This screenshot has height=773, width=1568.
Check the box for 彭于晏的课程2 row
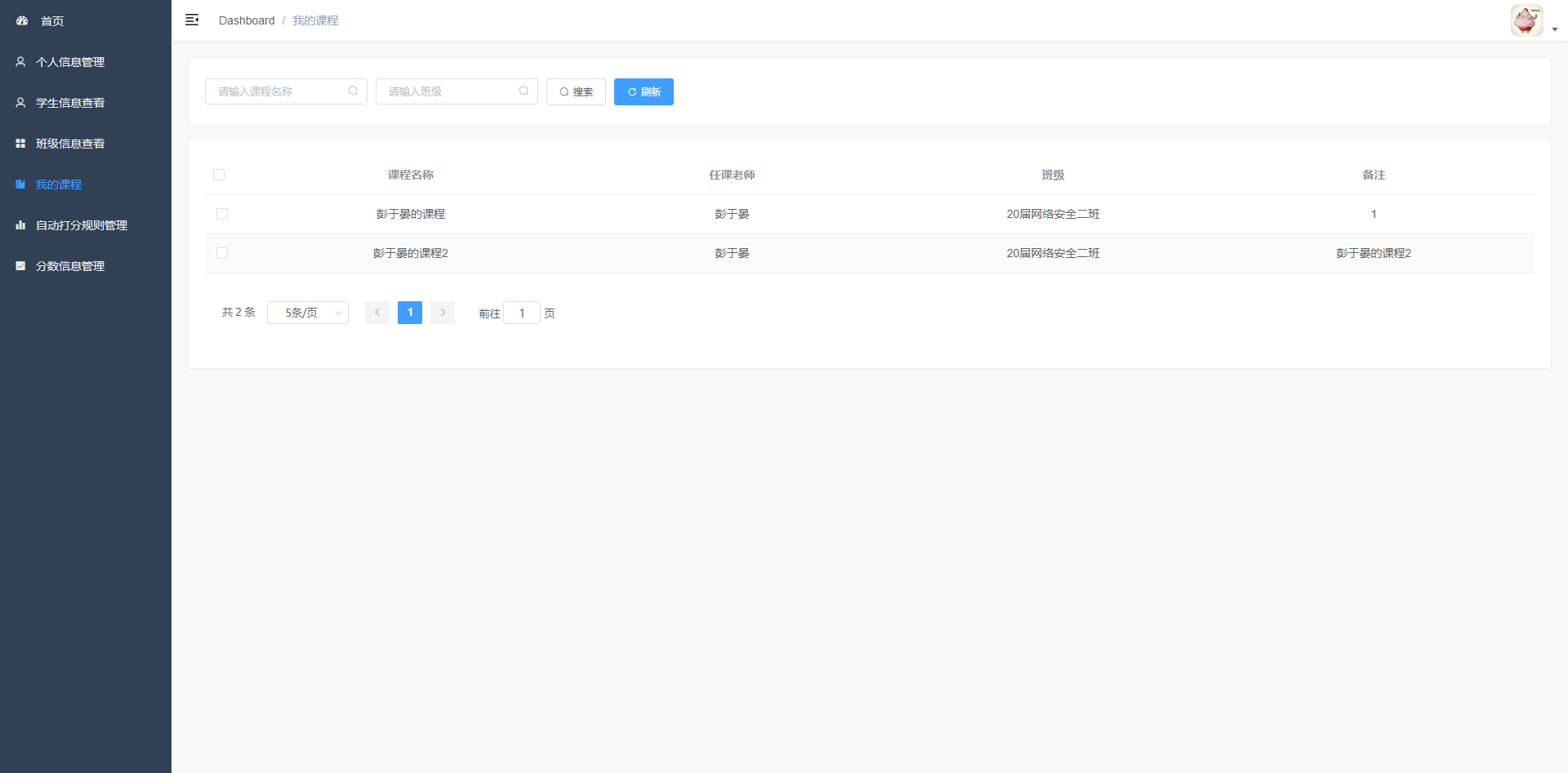click(x=222, y=253)
